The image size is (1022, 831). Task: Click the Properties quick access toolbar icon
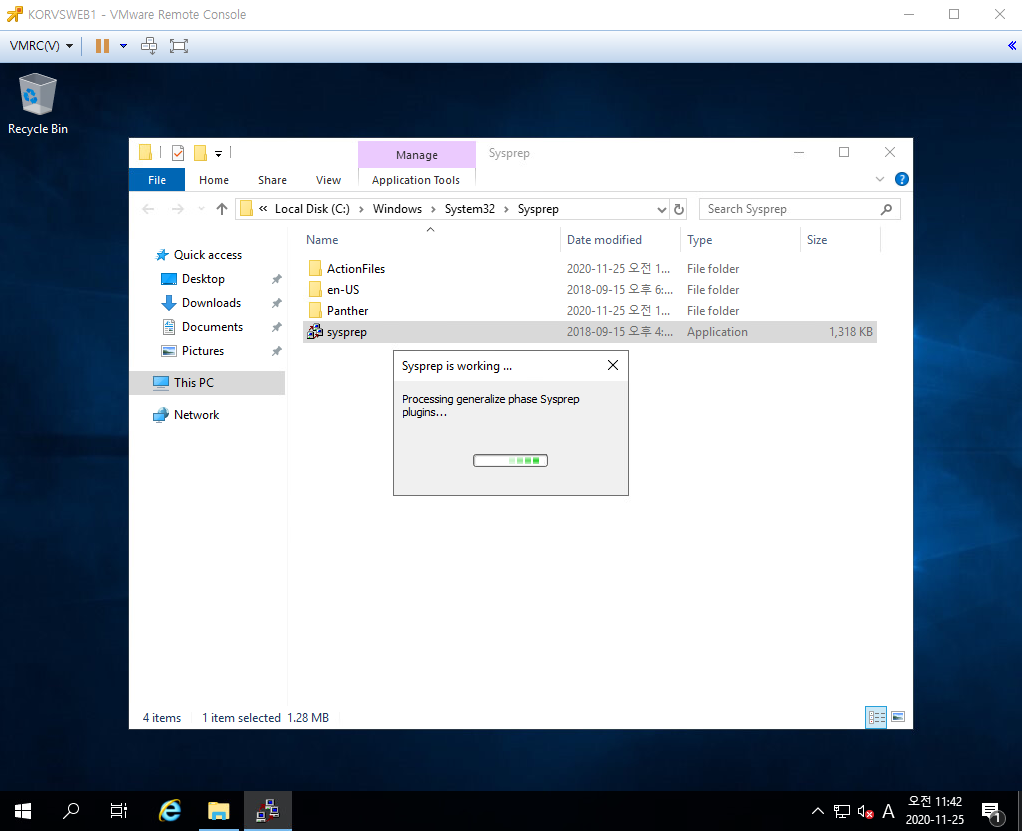[178, 153]
